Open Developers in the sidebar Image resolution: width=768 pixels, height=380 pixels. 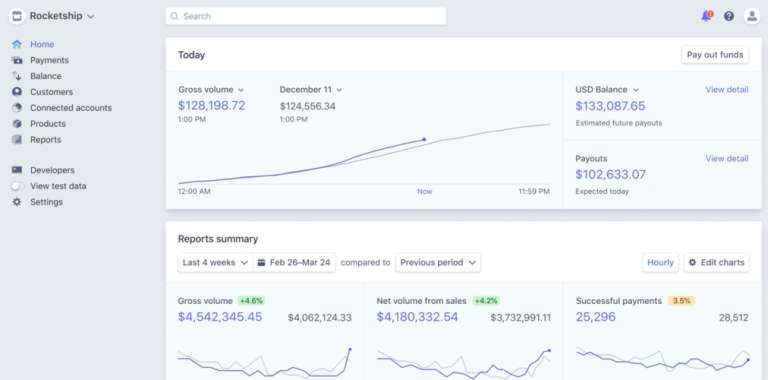coord(52,170)
